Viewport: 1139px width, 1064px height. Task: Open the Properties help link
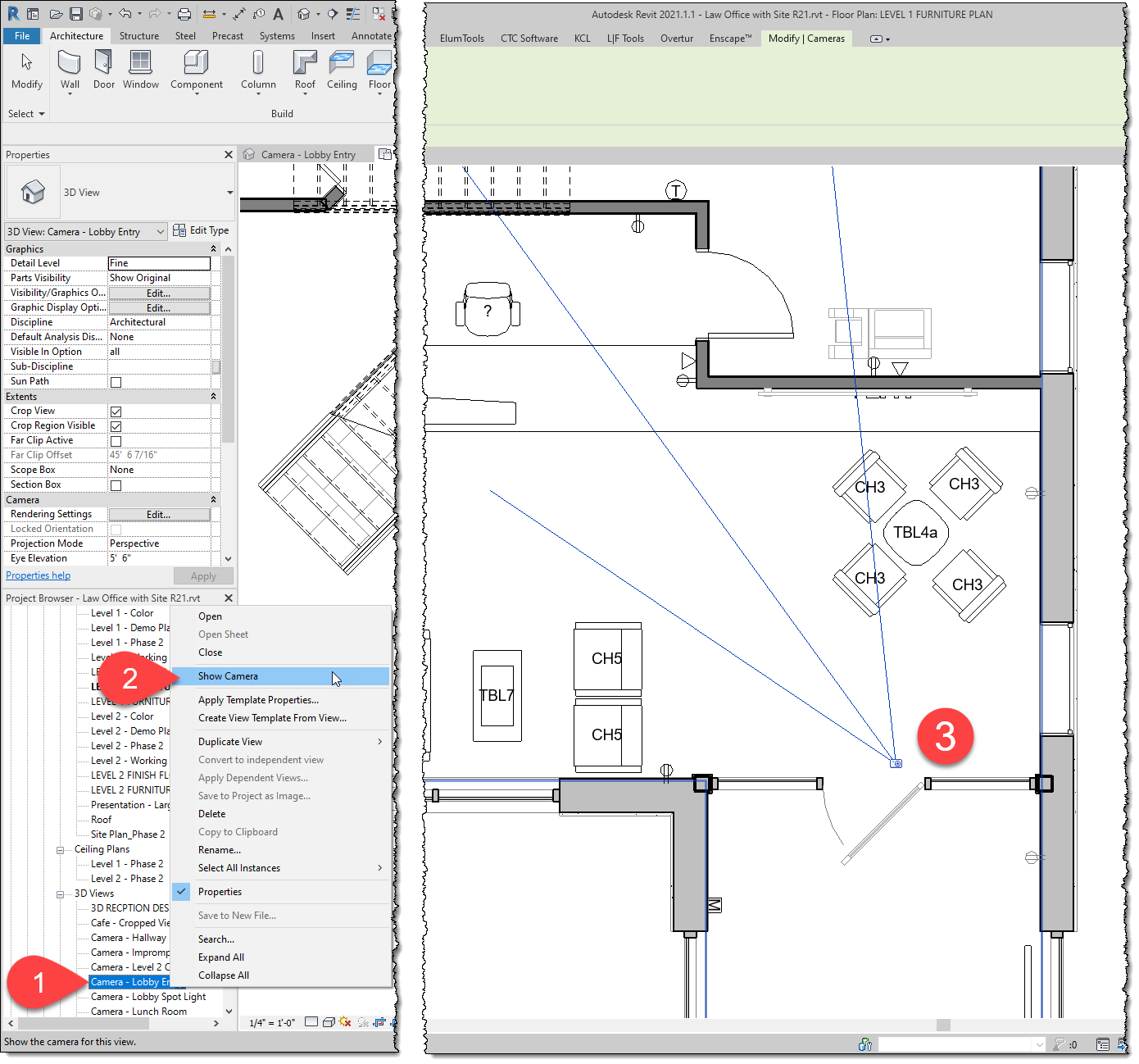[x=38, y=575]
